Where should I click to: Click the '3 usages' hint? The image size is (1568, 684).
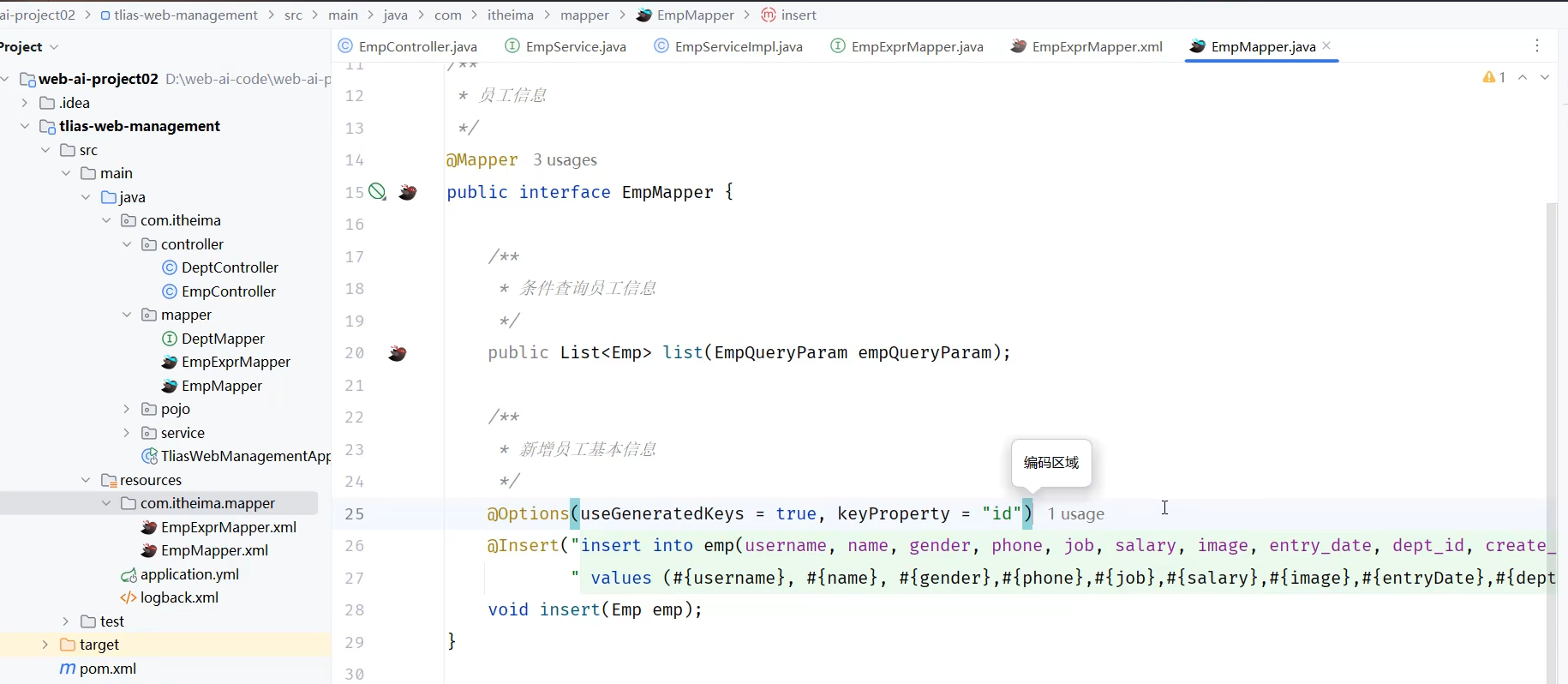[x=565, y=160]
